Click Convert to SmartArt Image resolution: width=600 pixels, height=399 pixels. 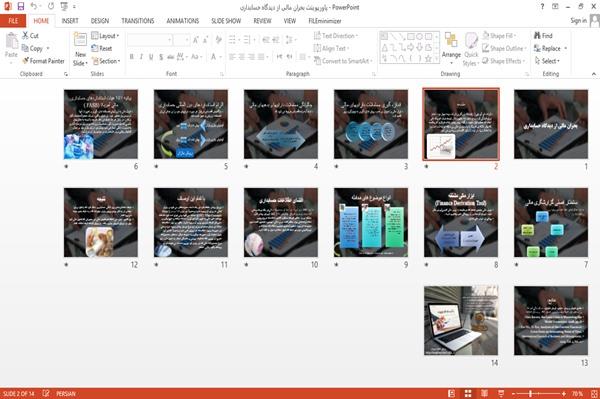[x=342, y=61]
